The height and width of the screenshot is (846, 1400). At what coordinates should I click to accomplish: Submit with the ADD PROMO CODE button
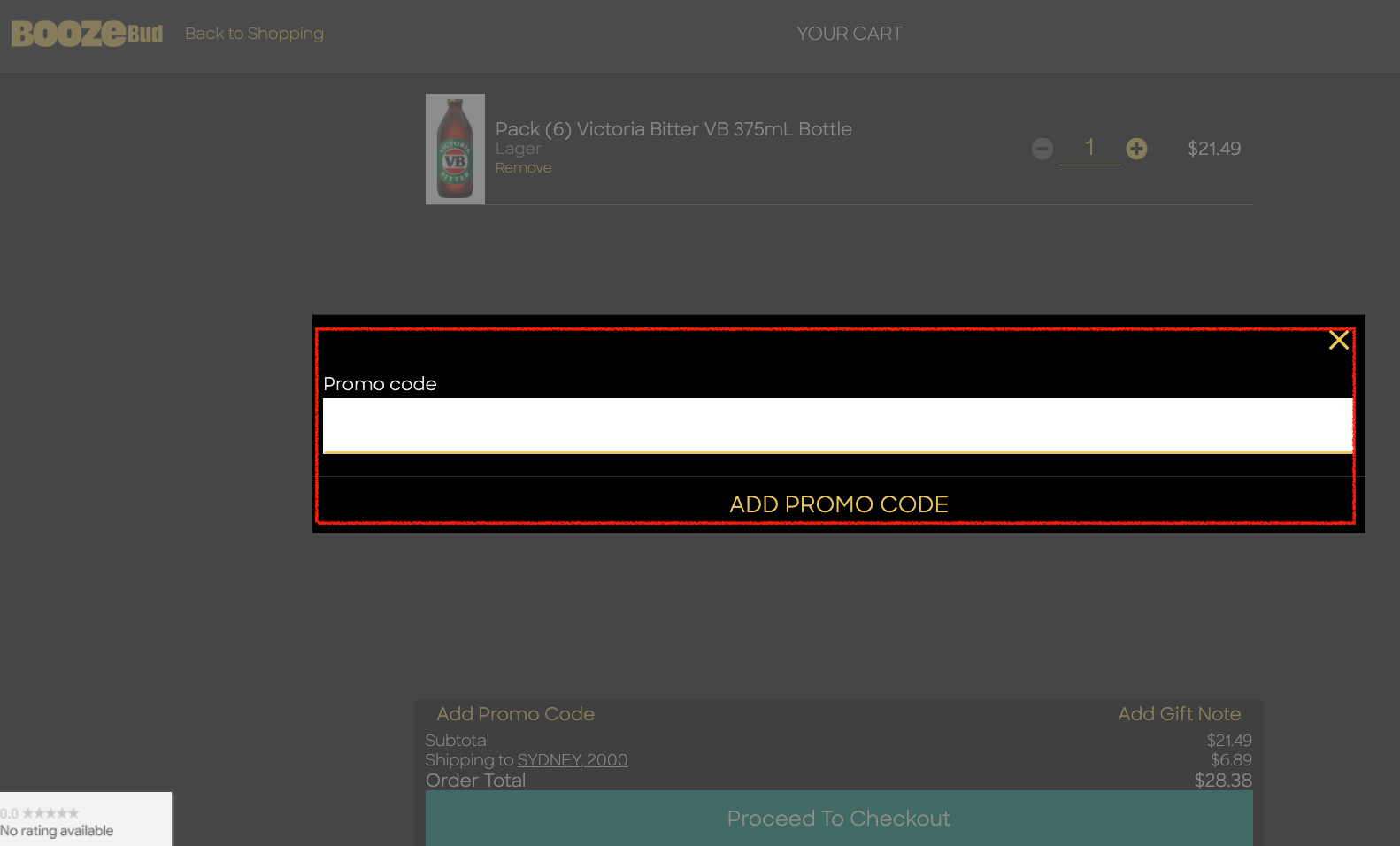point(838,504)
